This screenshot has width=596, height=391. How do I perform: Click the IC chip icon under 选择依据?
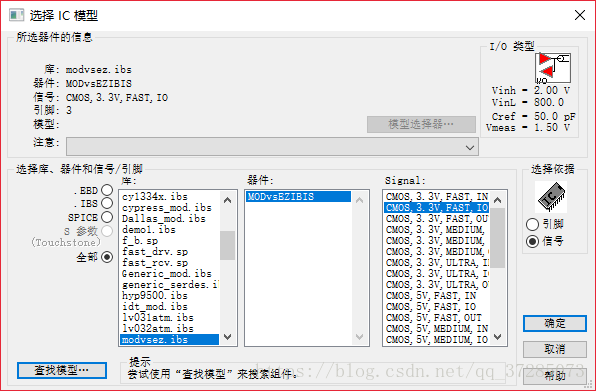[551, 196]
